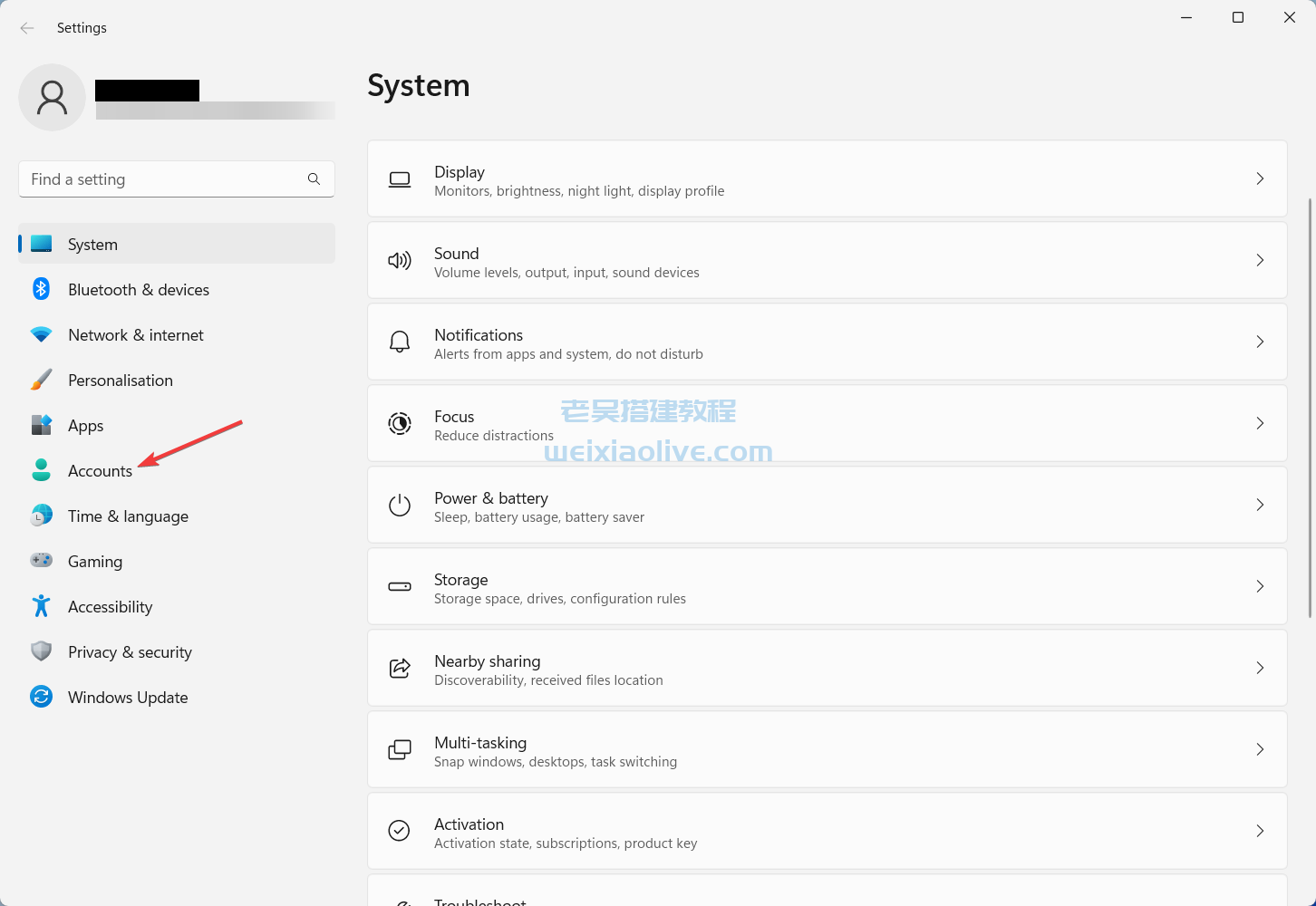The image size is (1316, 906).
Task: Select Windows Update label
Action: (x=128, y=697)
